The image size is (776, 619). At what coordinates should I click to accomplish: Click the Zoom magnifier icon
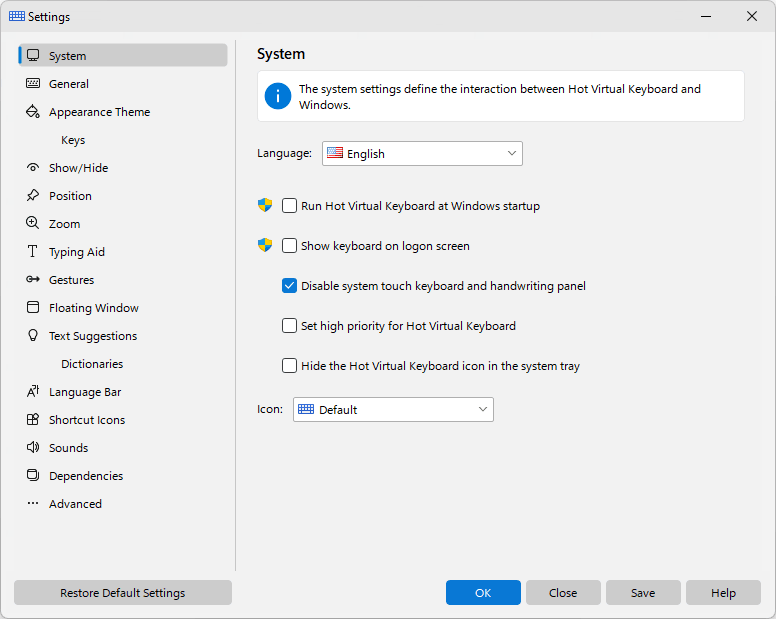[x=33, y=223]
